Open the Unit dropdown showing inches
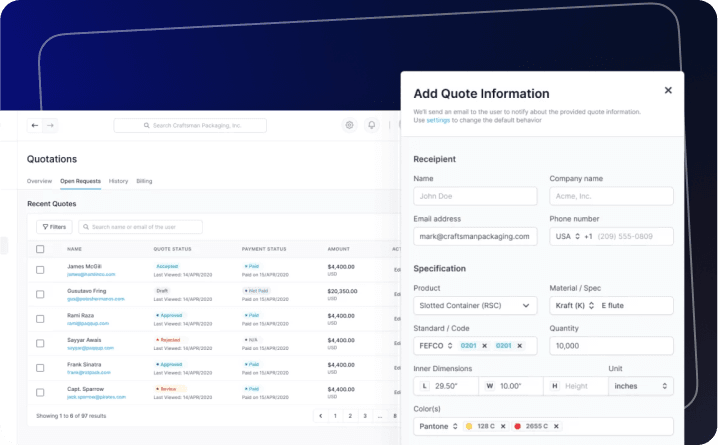Image resolution: width=718 pixels, height=445 pixels. (x=640, y=386)
